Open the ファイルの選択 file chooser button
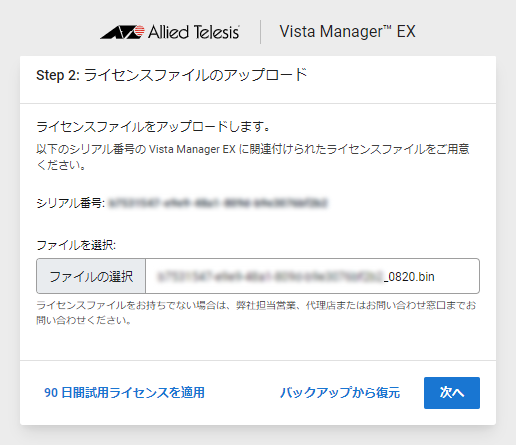 pos(91,276)
